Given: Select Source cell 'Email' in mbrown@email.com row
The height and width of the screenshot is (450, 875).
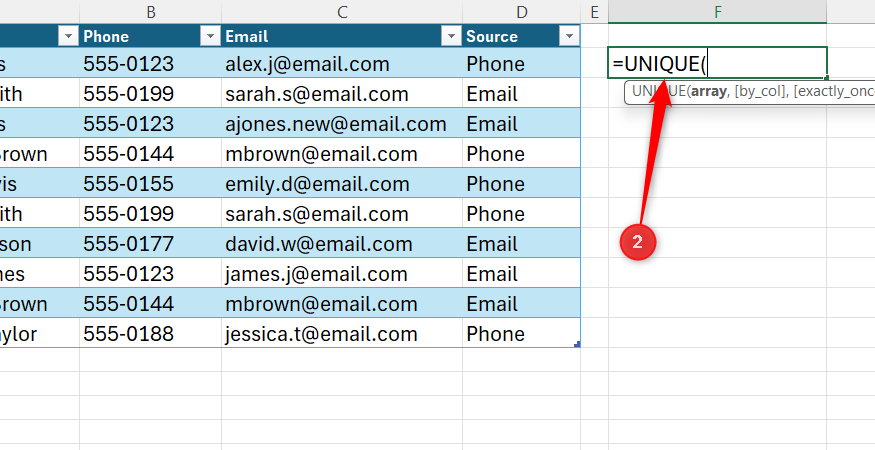Looking at the screenshot, I should (x=521, y=304).
